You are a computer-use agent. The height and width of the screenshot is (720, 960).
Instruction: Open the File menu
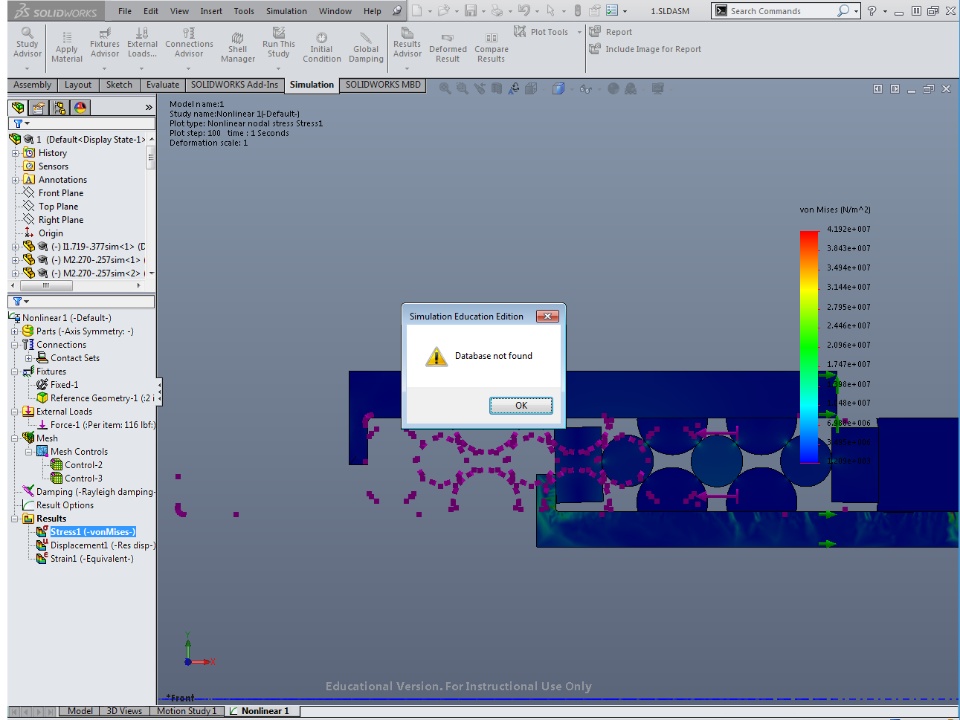coord(125,11)
